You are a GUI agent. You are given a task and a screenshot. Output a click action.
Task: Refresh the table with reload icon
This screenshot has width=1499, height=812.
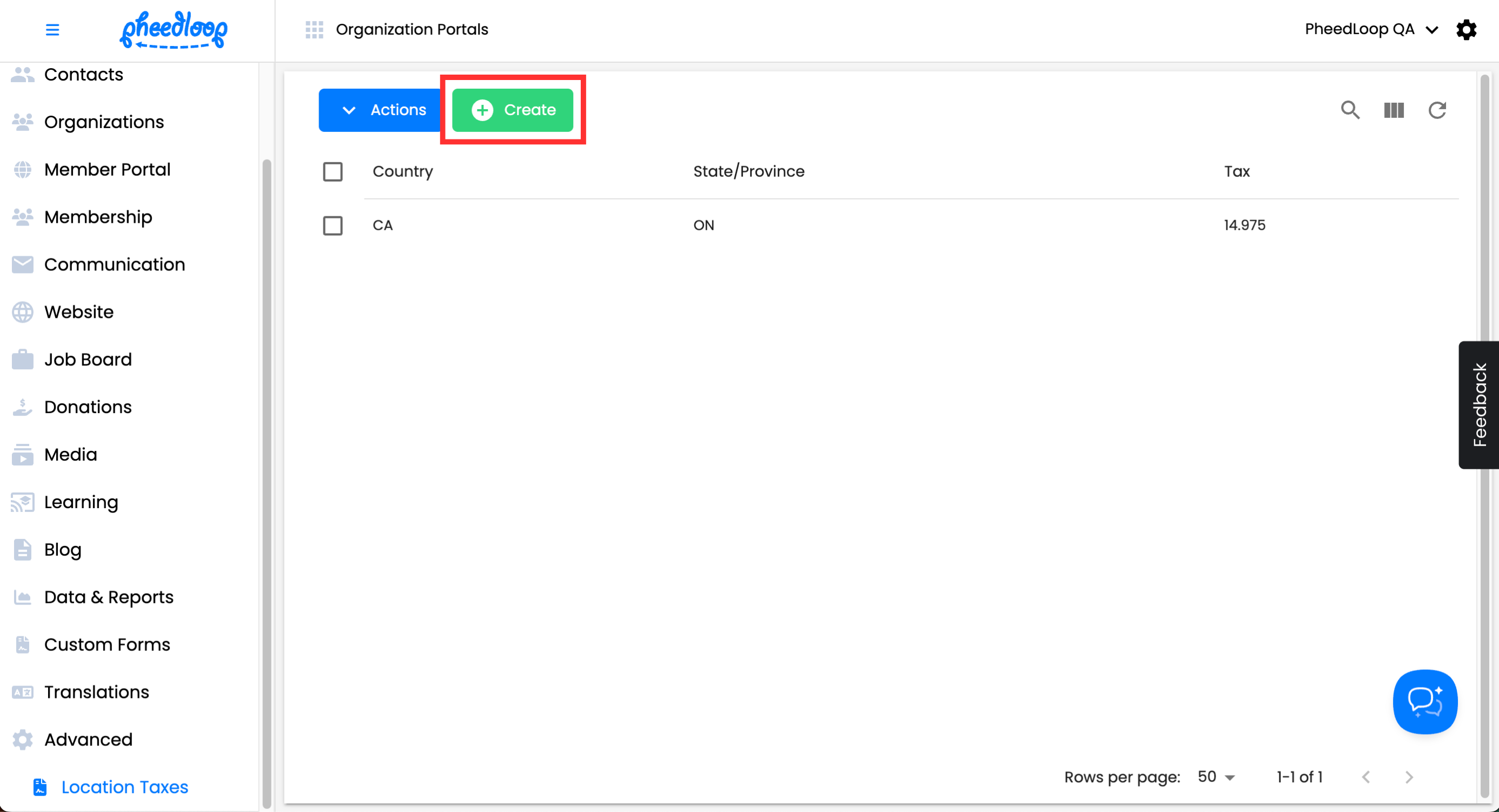1437,110
